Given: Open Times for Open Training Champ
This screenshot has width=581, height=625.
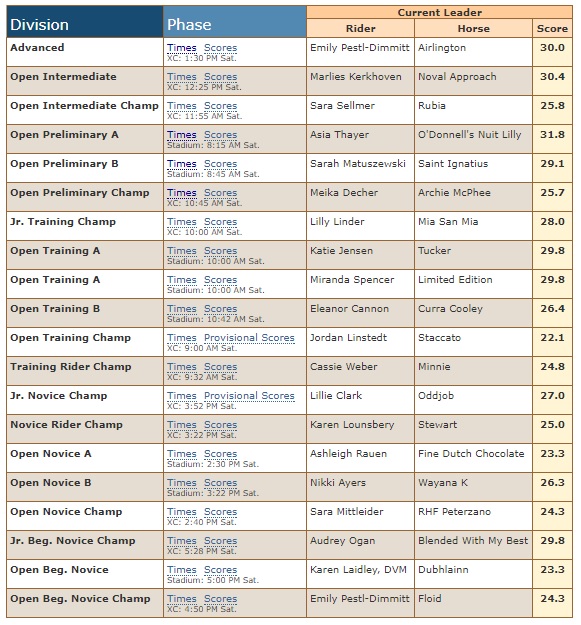Looking at the screenshot, I should (182, 338).
